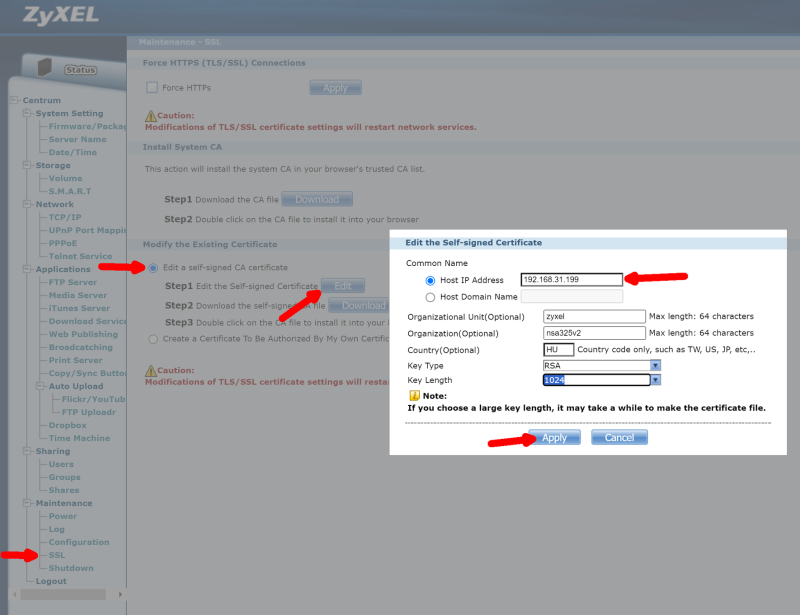
Task: Open the Key Length dropdown
Action: 656,380
